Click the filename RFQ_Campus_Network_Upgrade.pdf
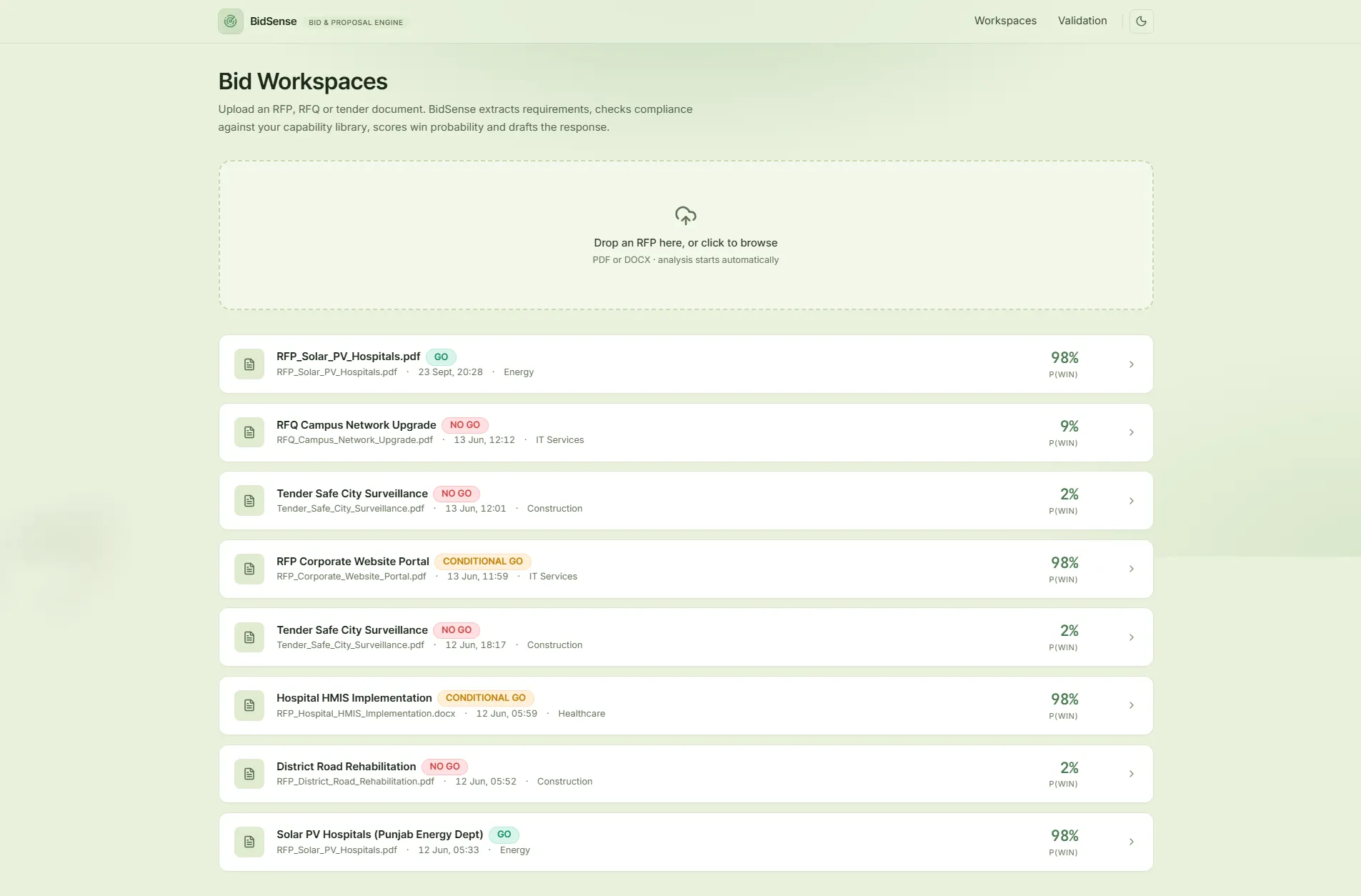The width and height of the screenshot is (1361, 896). click(x=354, y=440)
